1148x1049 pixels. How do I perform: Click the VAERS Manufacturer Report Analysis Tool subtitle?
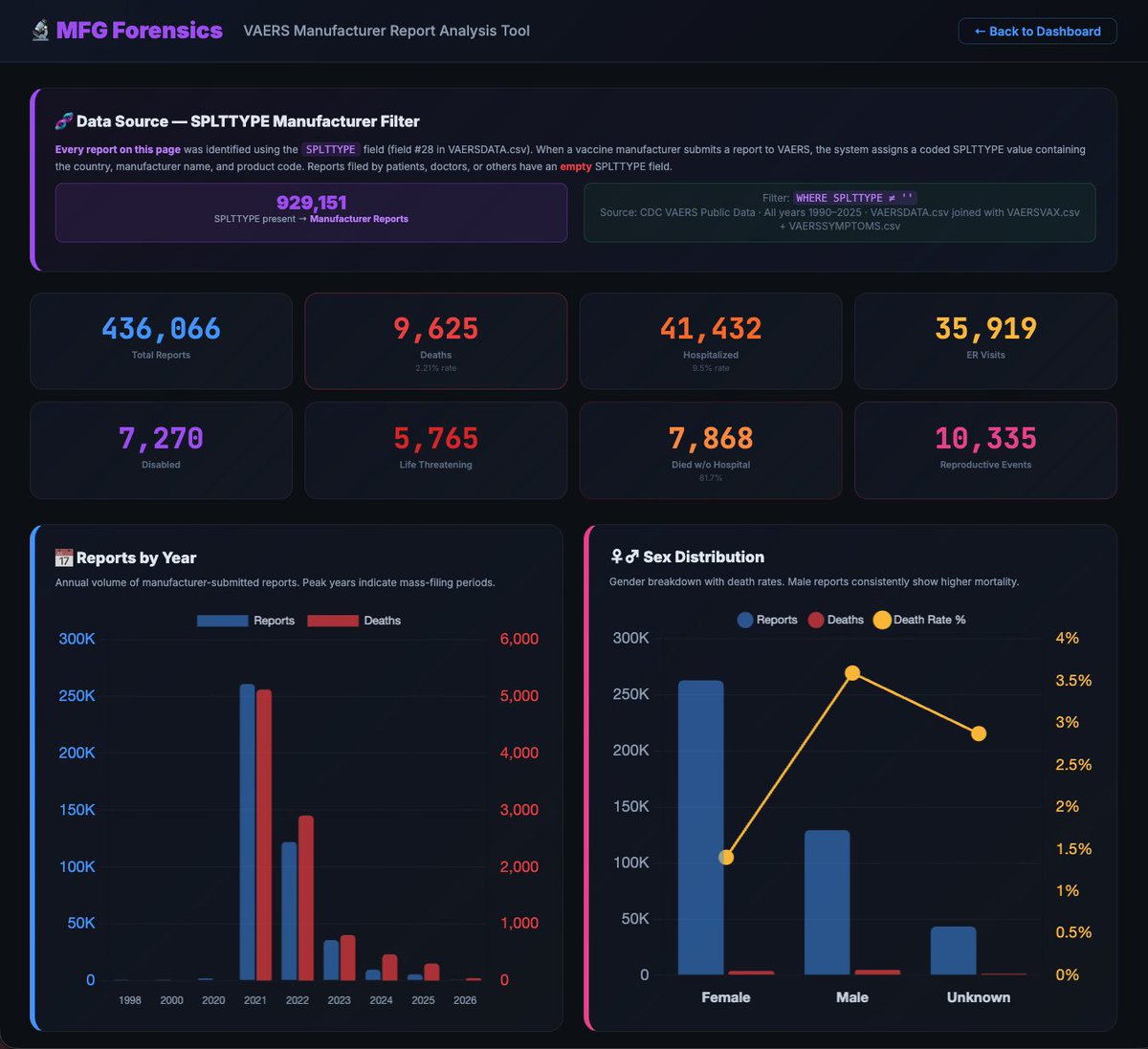click(386, 31)
